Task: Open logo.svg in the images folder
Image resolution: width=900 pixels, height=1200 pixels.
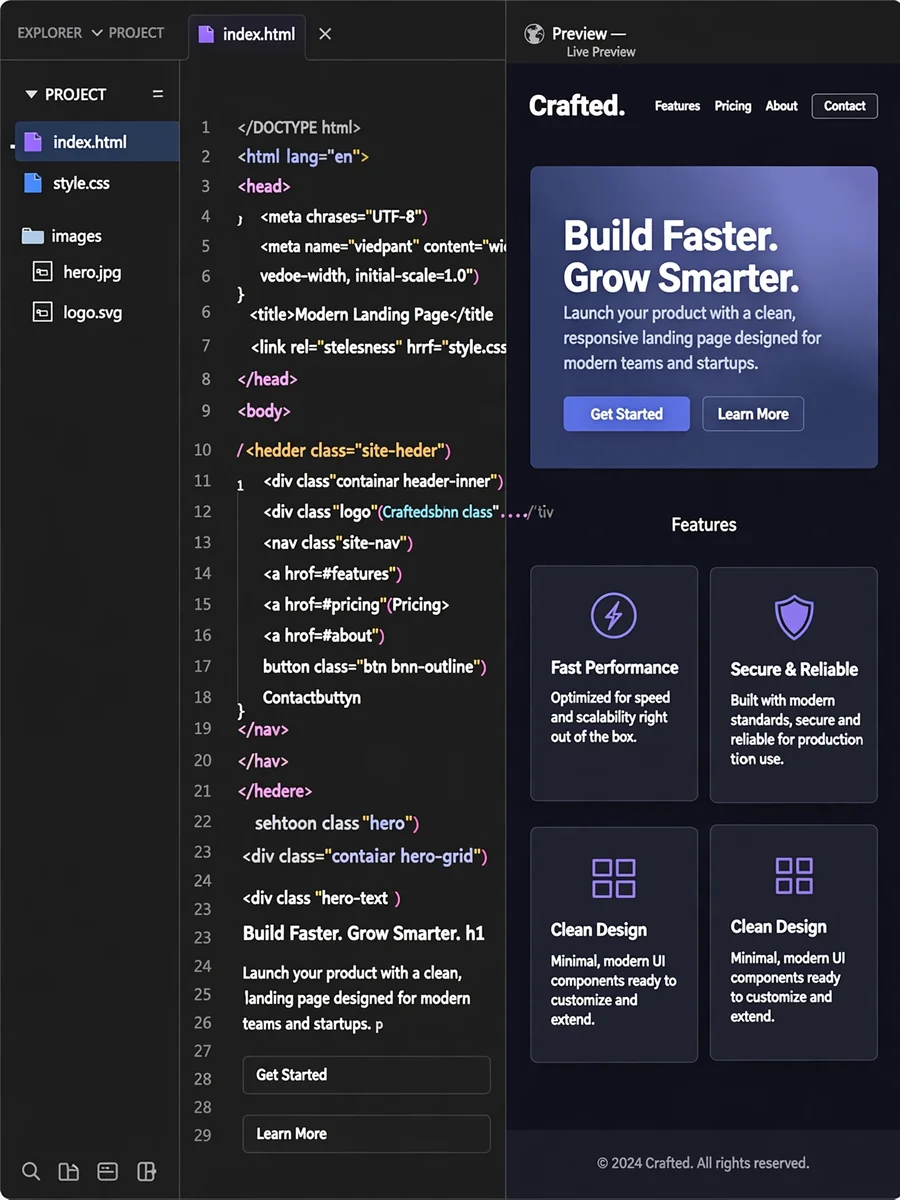Action: [x=92, y=313]
